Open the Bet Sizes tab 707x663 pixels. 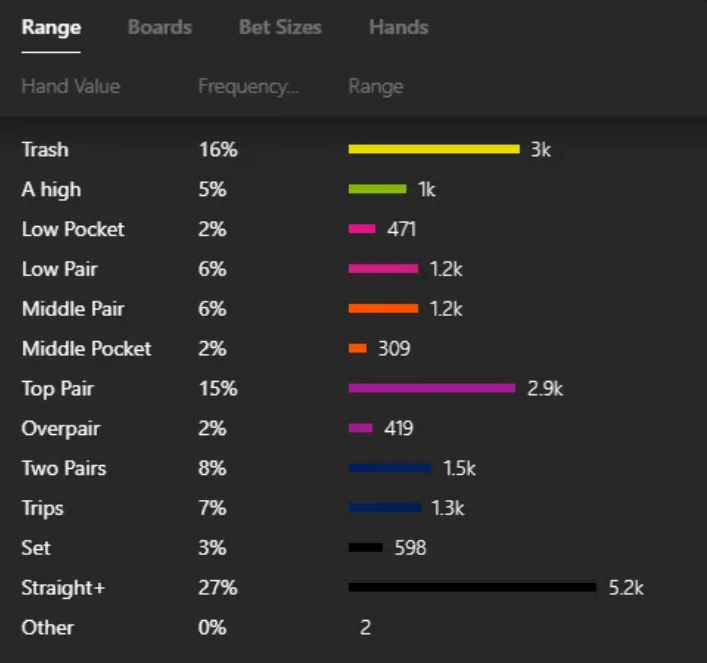point(280,27)
